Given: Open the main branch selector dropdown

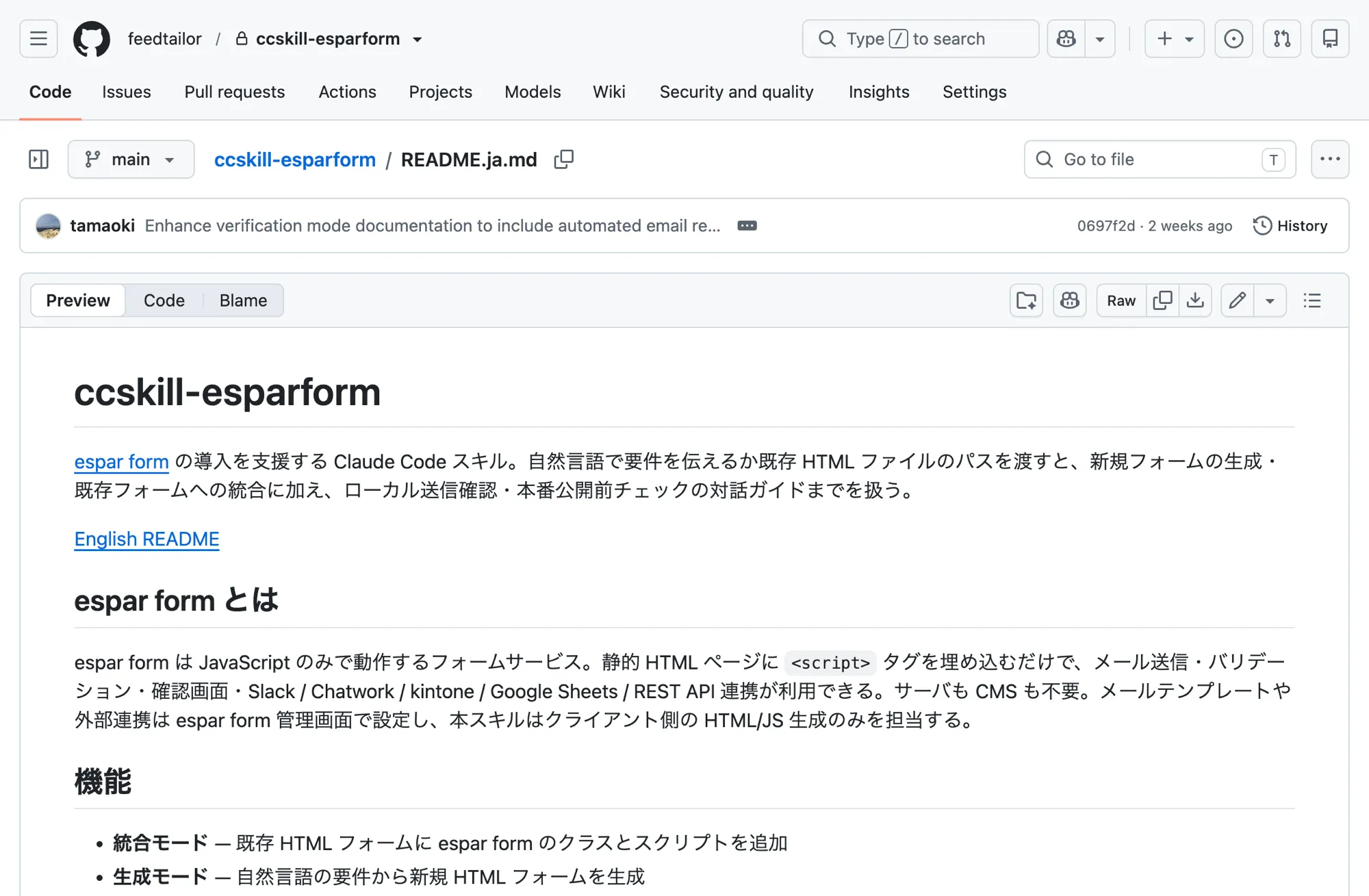Looking at the screenshot, I should coord(131,159).
